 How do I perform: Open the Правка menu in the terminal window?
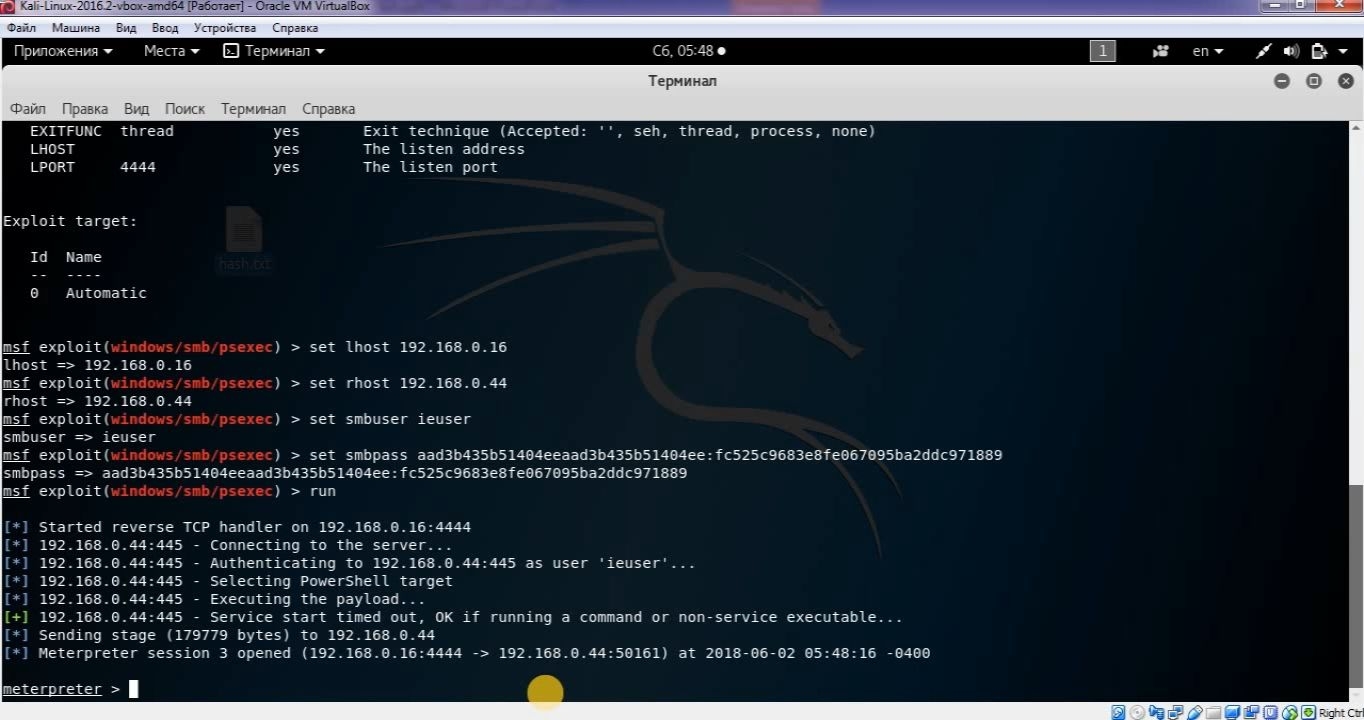pos(85,109)
